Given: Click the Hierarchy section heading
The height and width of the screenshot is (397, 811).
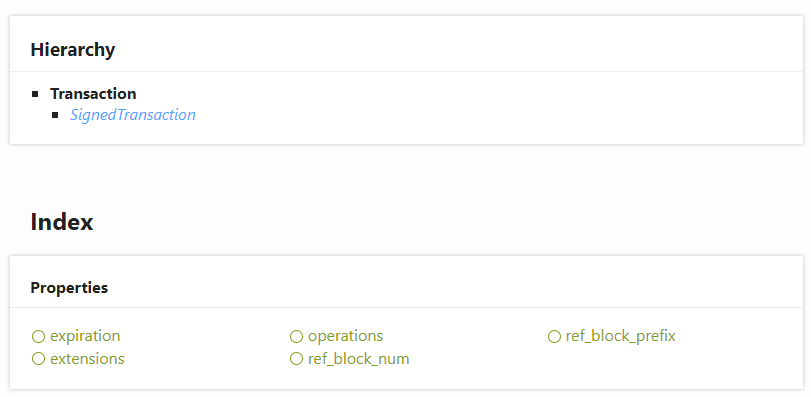Looking at the screenshot, I should click(x=72, y=50).
